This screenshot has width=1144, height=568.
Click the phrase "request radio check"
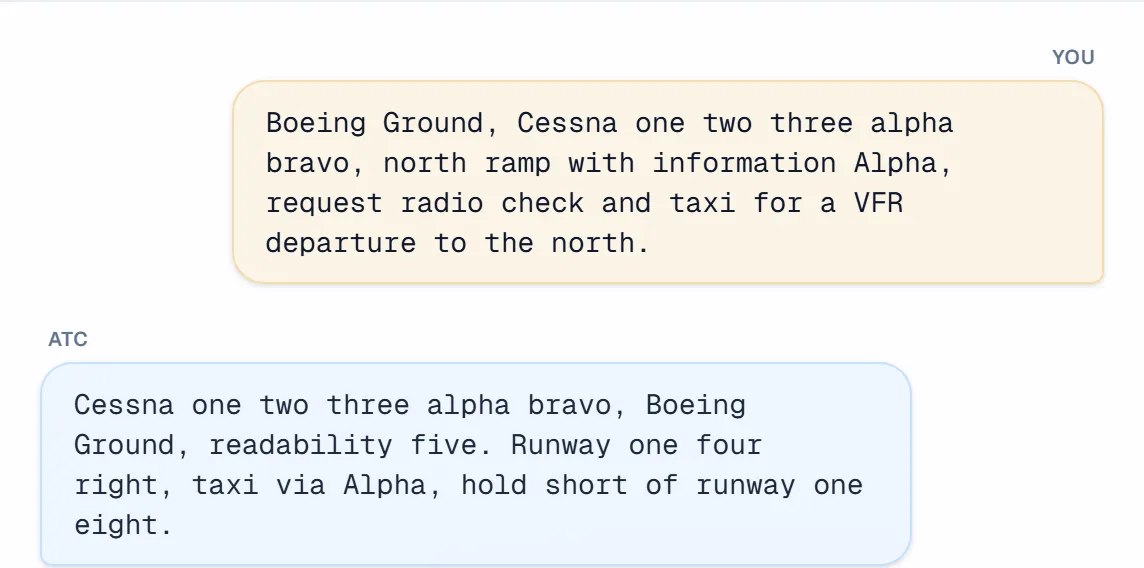425,203
